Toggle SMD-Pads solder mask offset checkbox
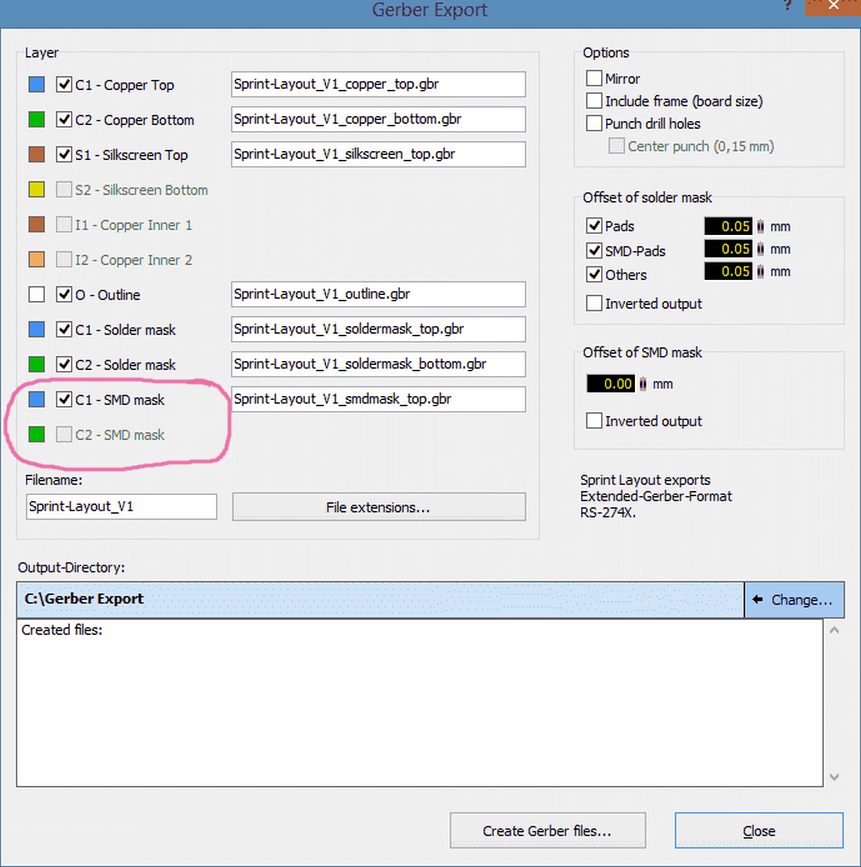Viewport: 861px width, 867px height. 594,250
